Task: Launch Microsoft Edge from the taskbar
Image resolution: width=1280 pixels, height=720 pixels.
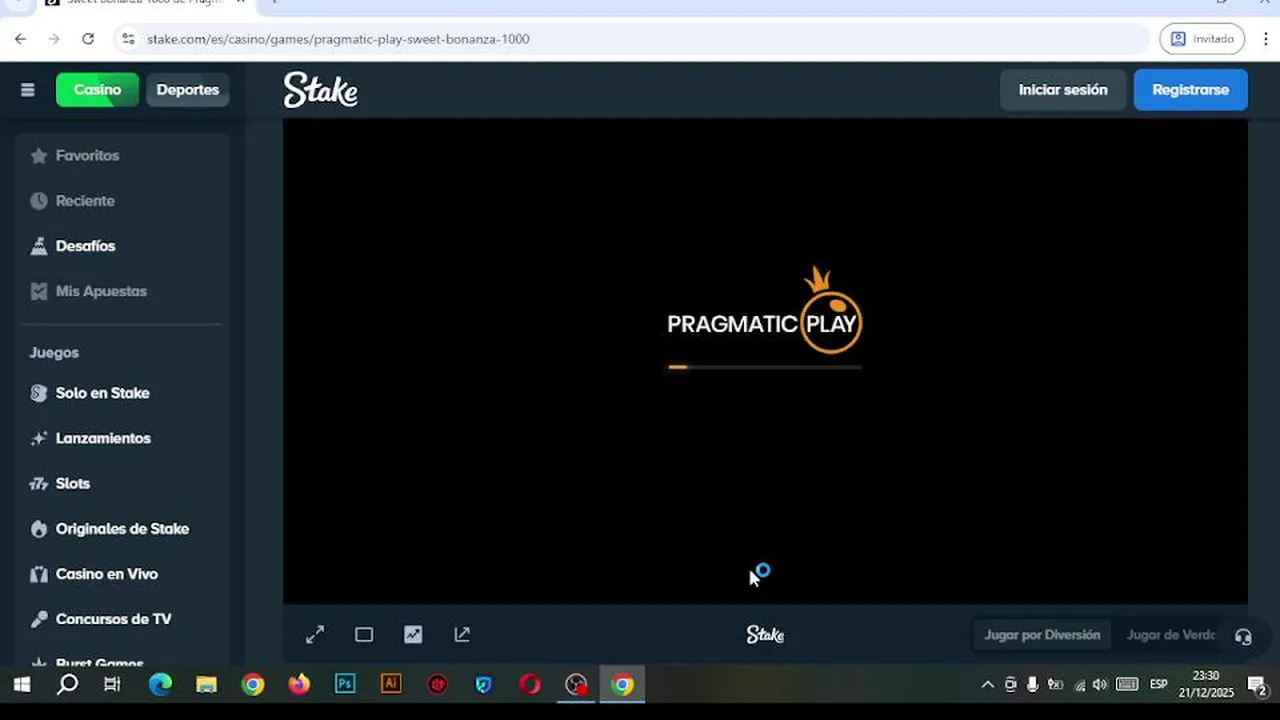Action: [x=160, y=685]
